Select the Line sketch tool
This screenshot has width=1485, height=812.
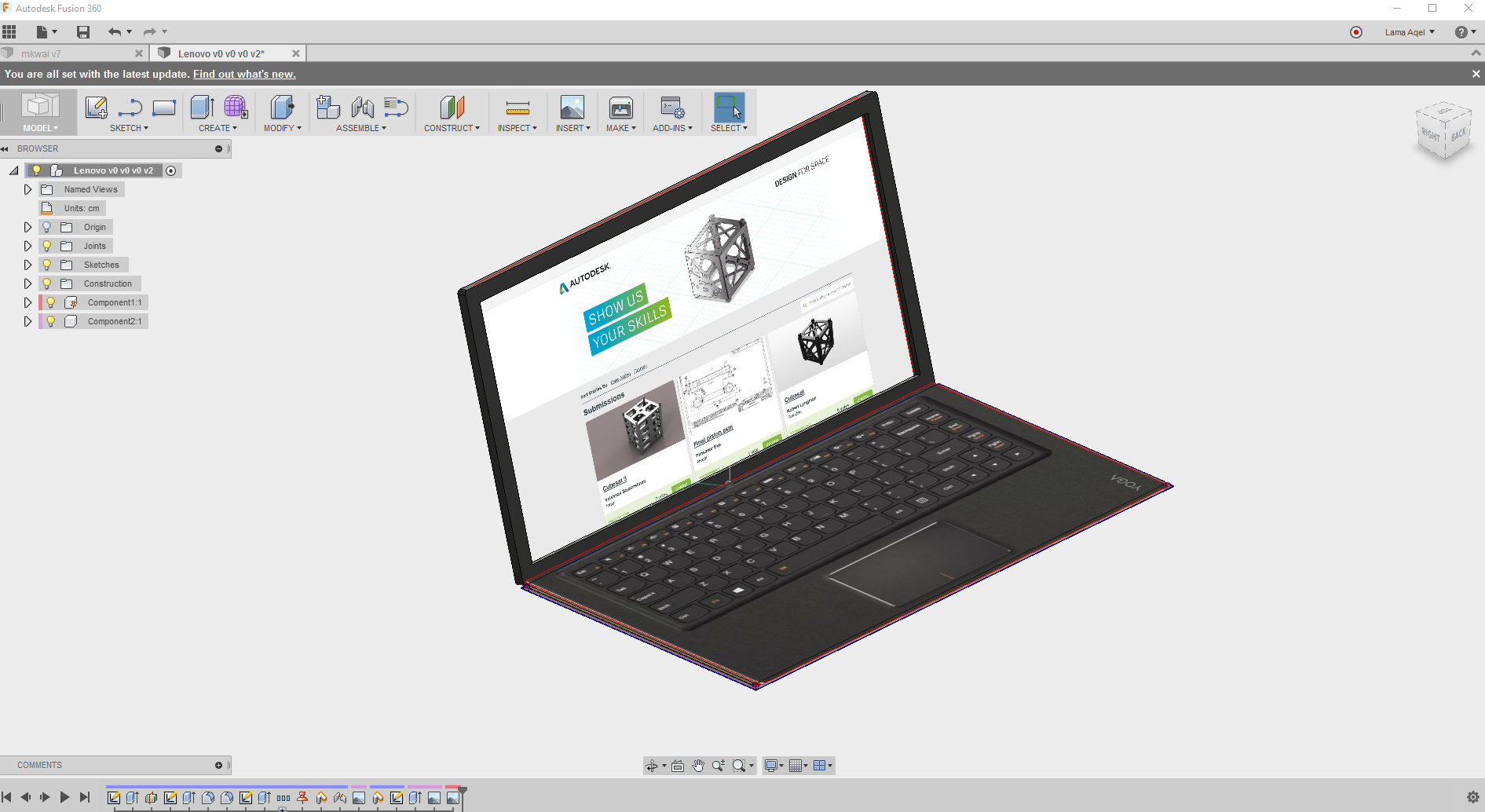pyautogui.click(x=130, y=108)
